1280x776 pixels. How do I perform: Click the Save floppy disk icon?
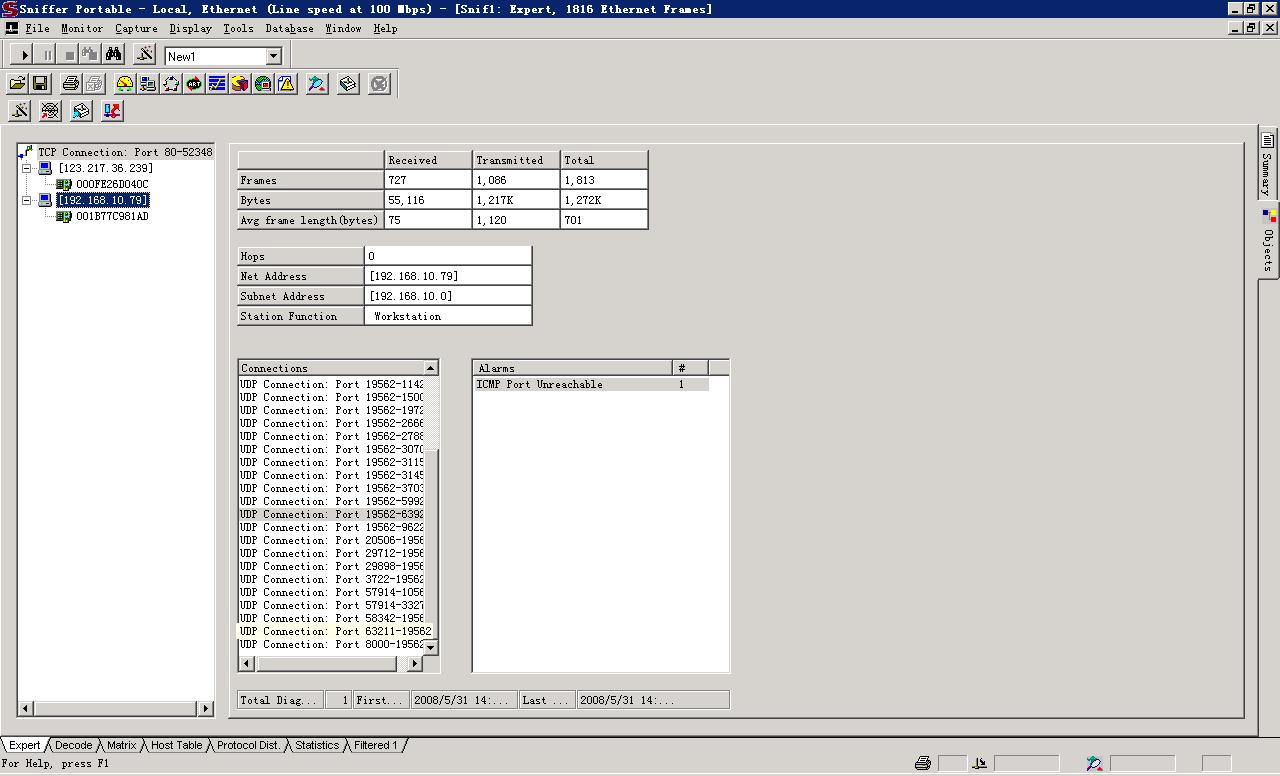(40, 84)
